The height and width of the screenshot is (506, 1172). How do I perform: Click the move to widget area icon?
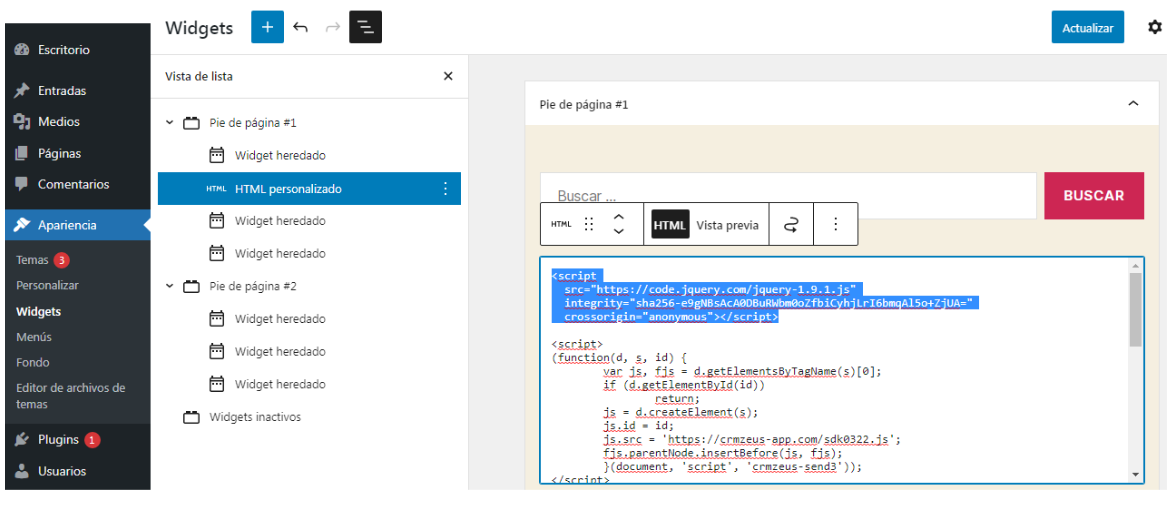[x=791, y=225]
